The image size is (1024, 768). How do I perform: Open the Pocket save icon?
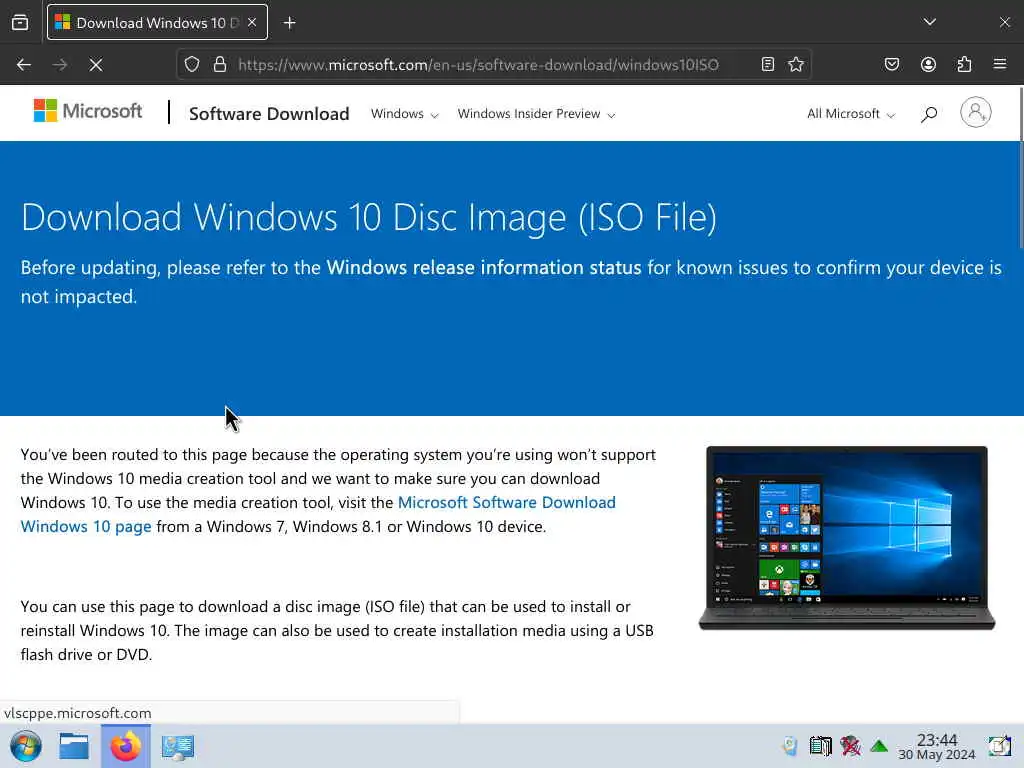point(891,64)
